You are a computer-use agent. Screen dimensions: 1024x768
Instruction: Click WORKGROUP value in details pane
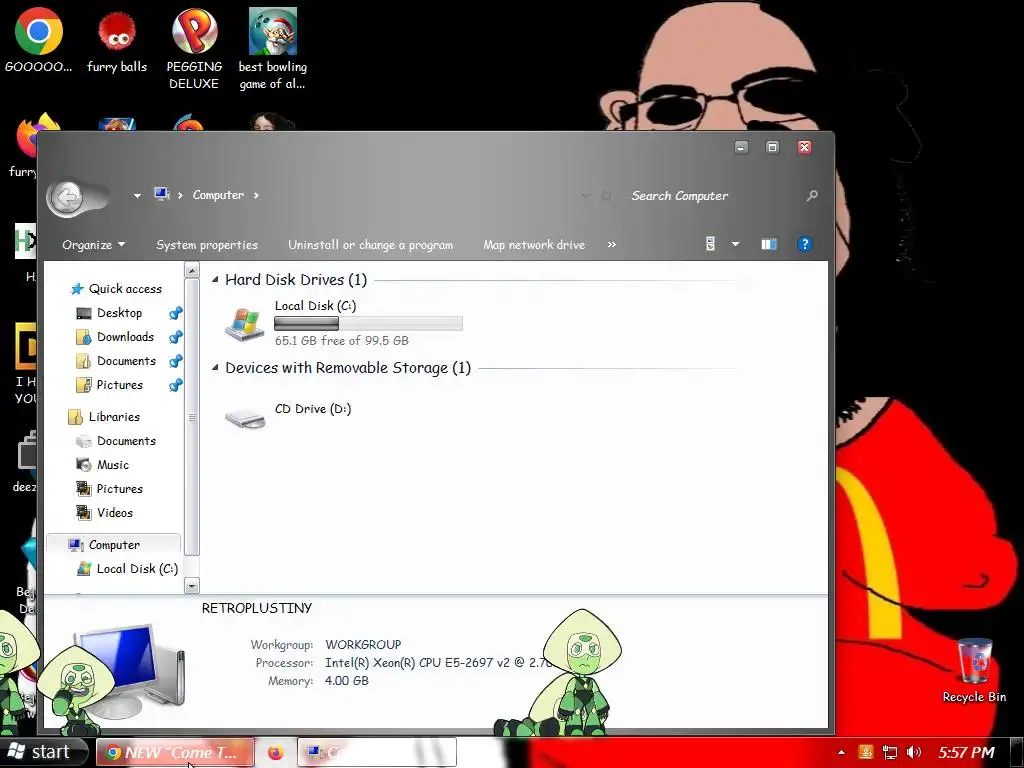tap(363, 645)
